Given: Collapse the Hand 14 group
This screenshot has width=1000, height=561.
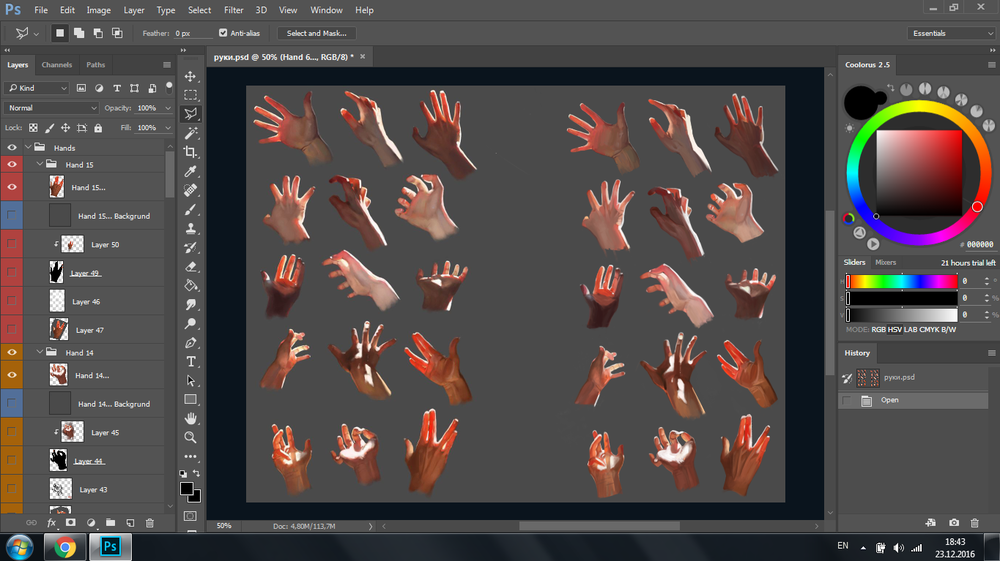Looking at the screenshot, I should [x=40, y=353].
